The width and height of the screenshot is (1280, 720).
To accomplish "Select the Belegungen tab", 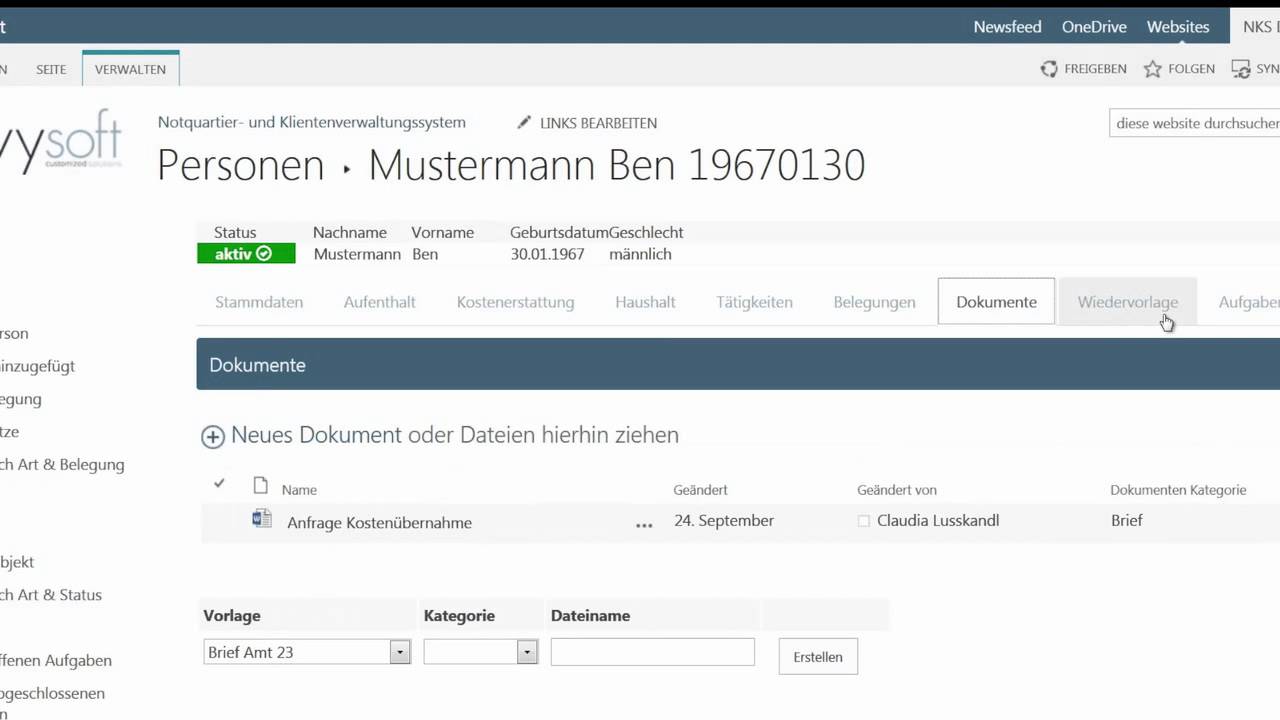I will (x=875, y=302).
